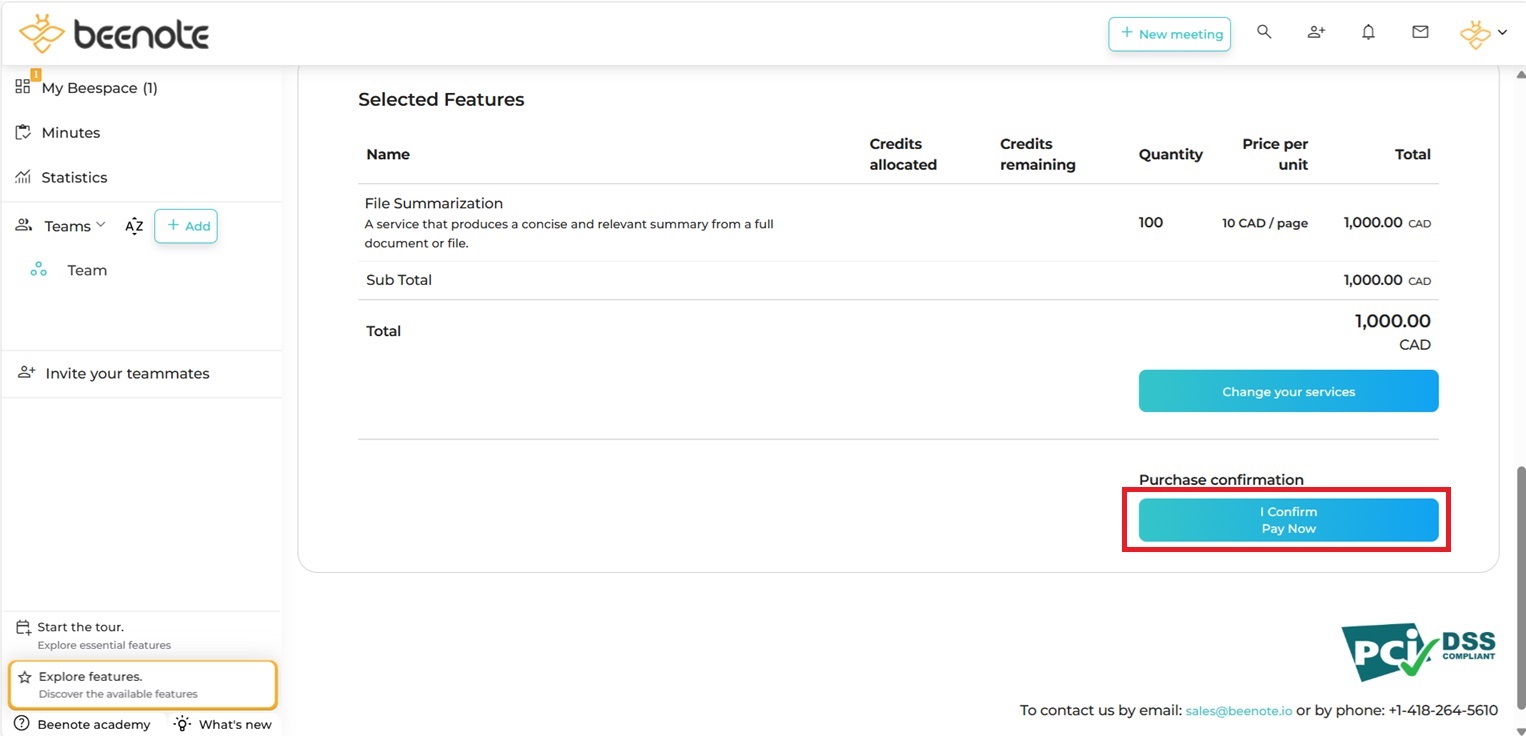Image resolution: width=1526 pixels, height=741 pixels.
Task: Click the sales@beenote.io email link
Action: (1239, 710)
